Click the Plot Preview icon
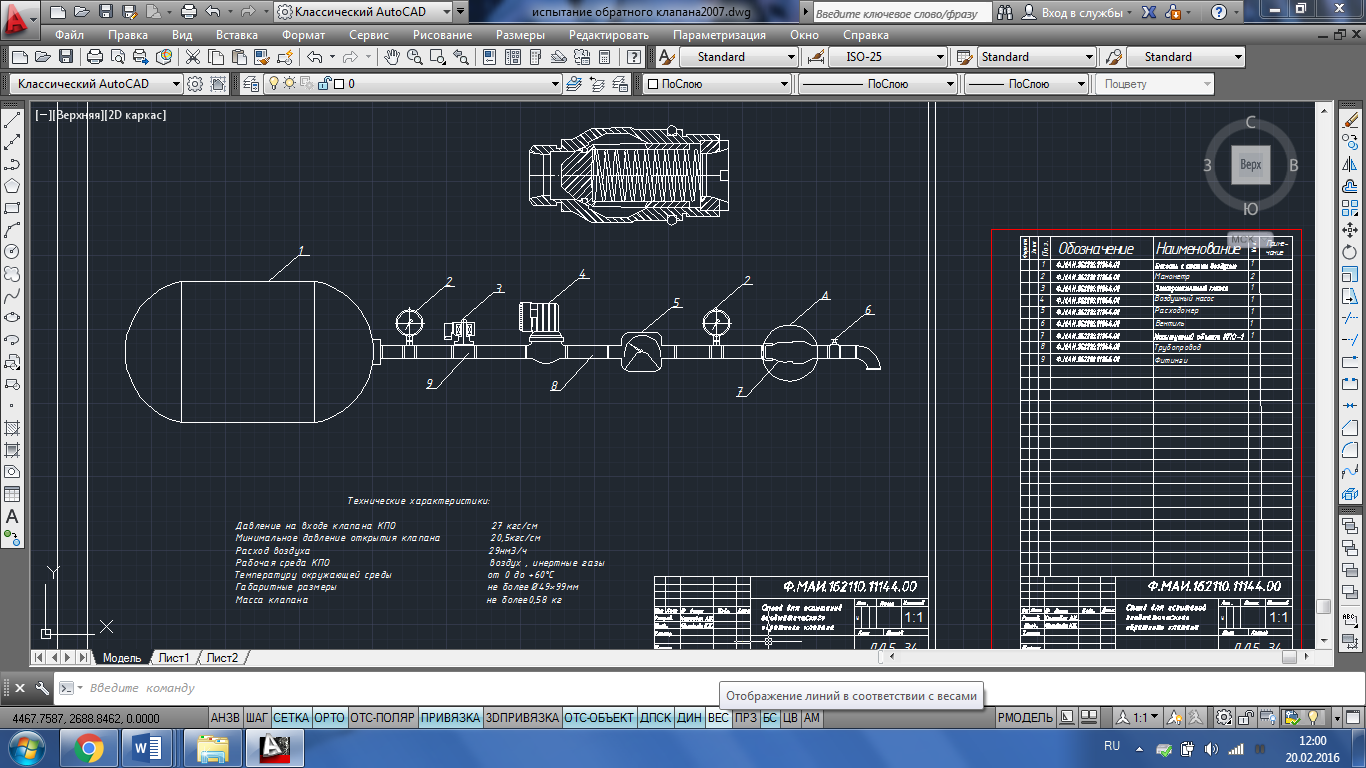The width and height of the screenshot is (1366, 768). click(118, 57)
